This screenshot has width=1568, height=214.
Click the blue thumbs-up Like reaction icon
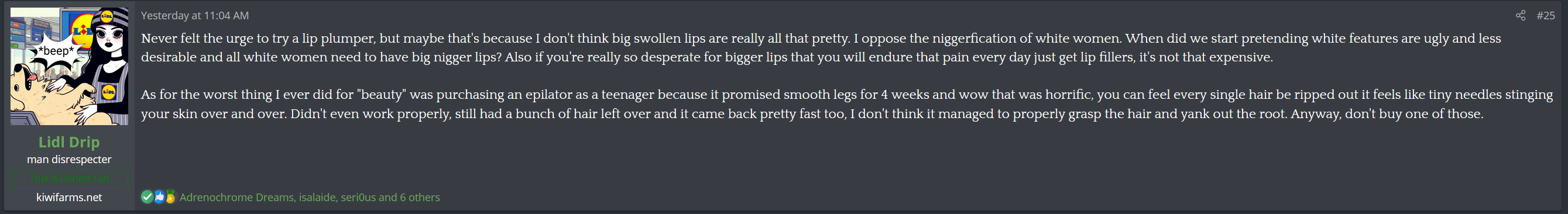(x=159, y=197)
